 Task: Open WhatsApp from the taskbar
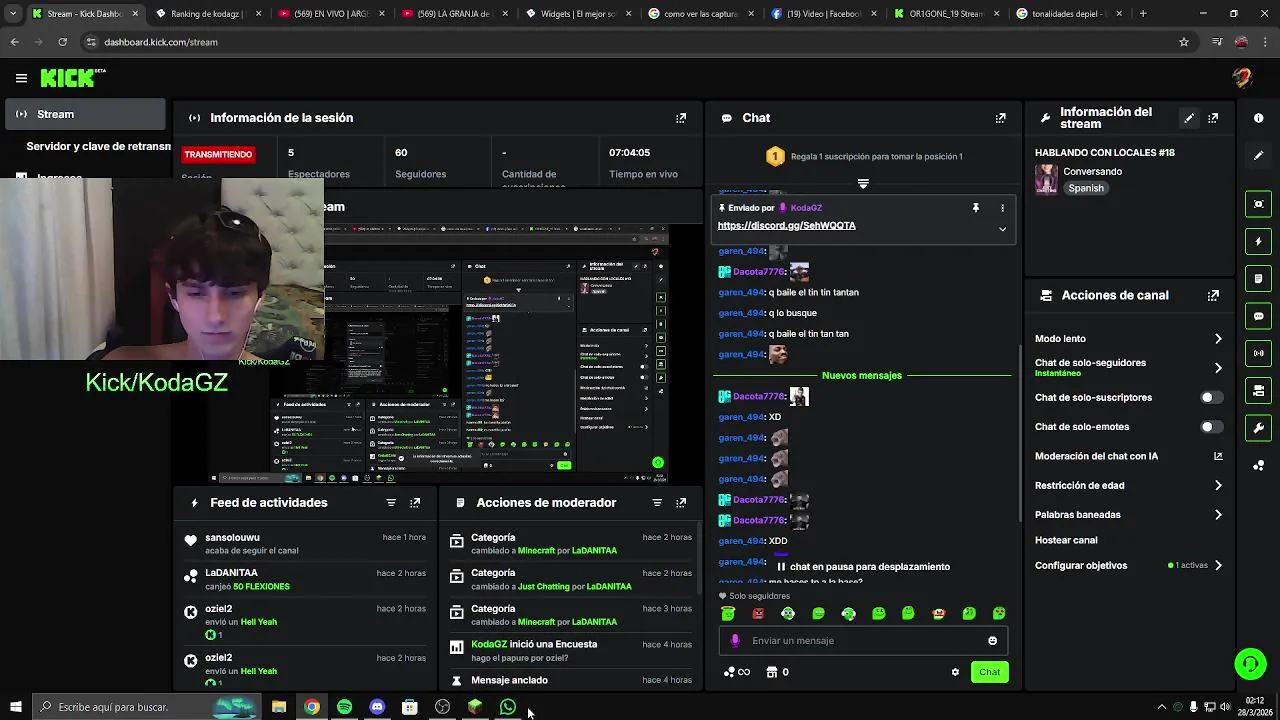pyautogui.click(x=508, y=707)
